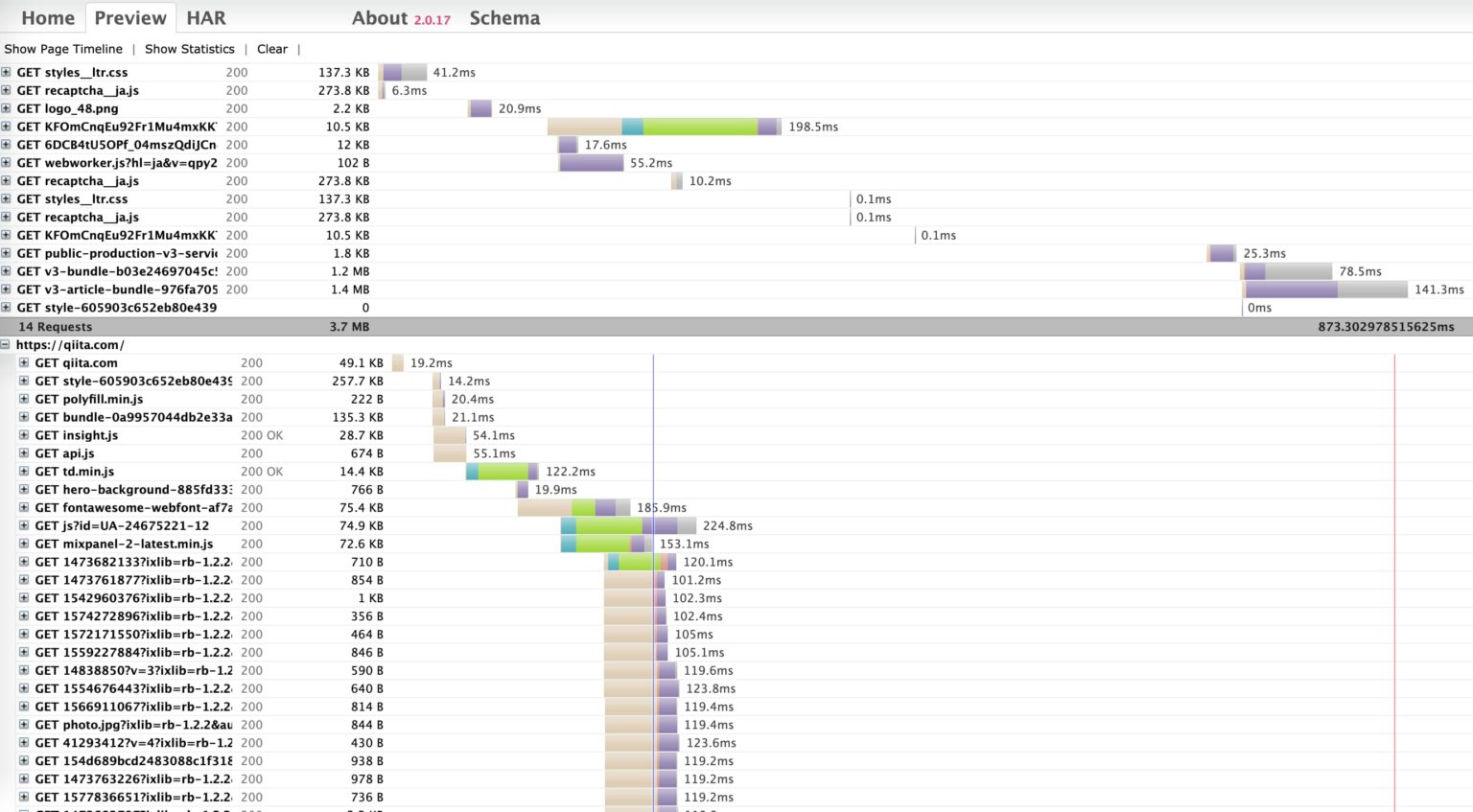Expand the GET mixpanel-2-latest.min.js request
The height and width of the screenshot is (812, 1473).
24,545
